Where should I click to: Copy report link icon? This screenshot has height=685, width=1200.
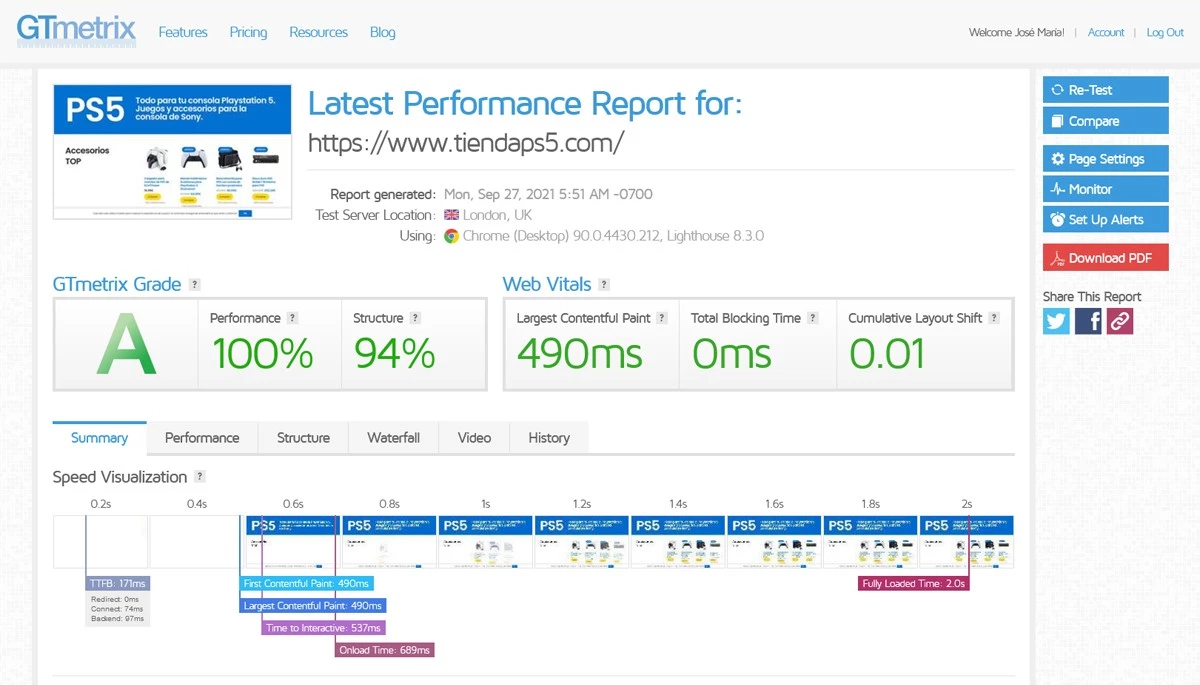1120,321
